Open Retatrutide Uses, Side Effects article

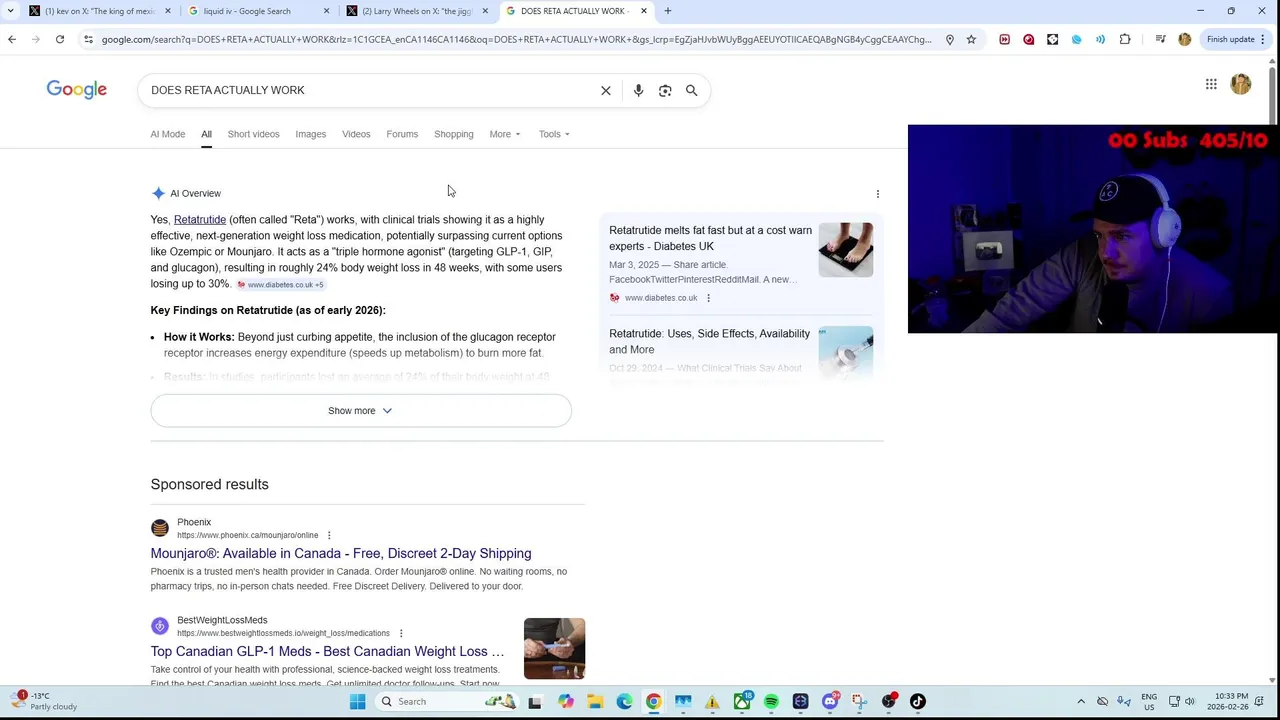point(709,342)
